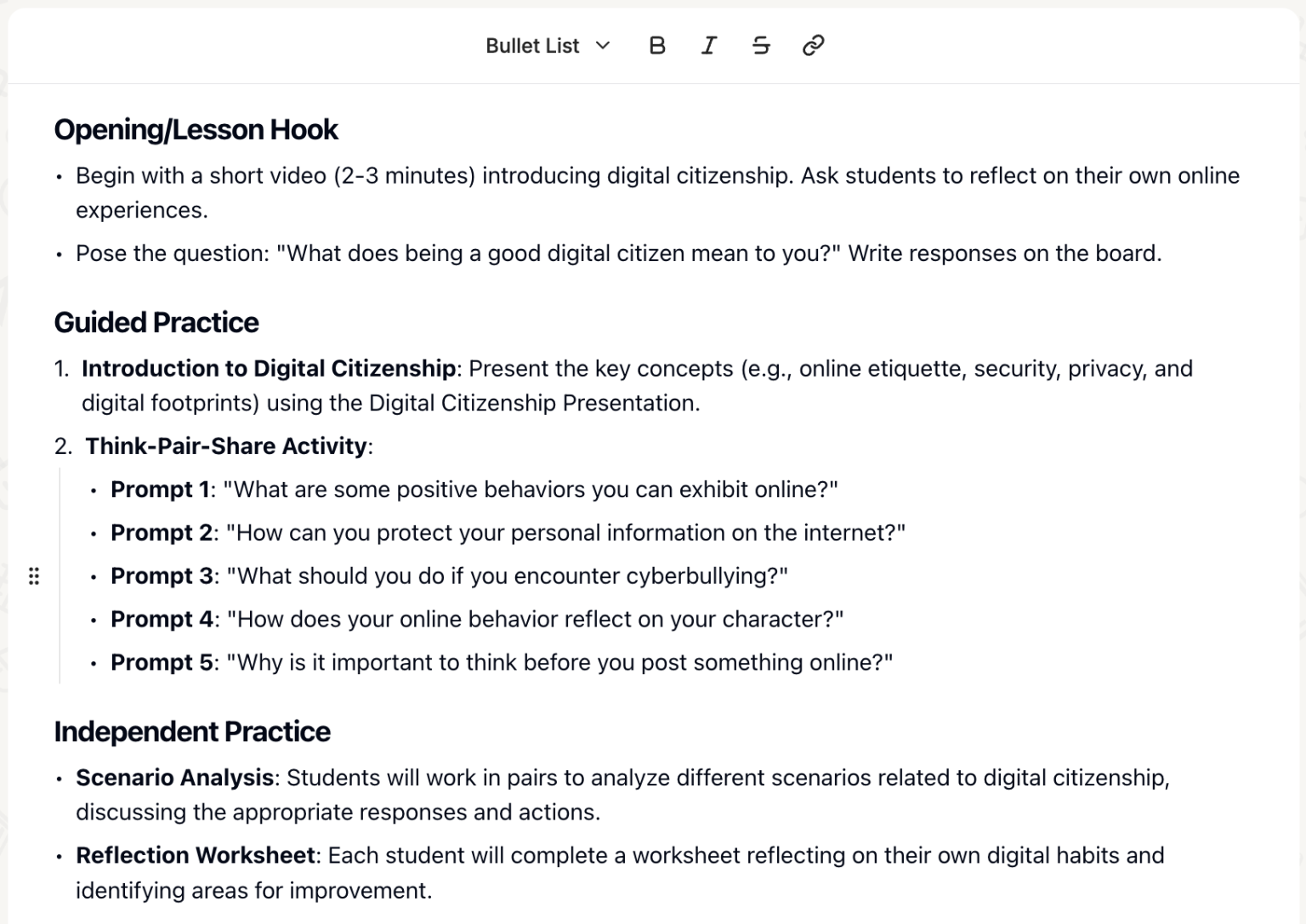The height and width of the screenshot is (924, 1306).
Task: Apply strikethrough formatting
Action: tap(761, 46)
